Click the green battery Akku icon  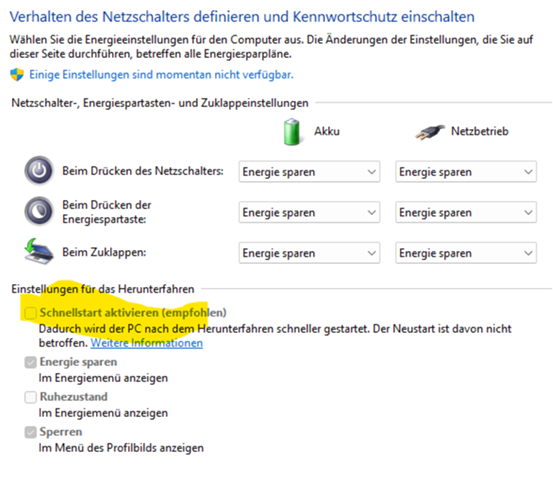pyautogui.click(x=292, y=132)
